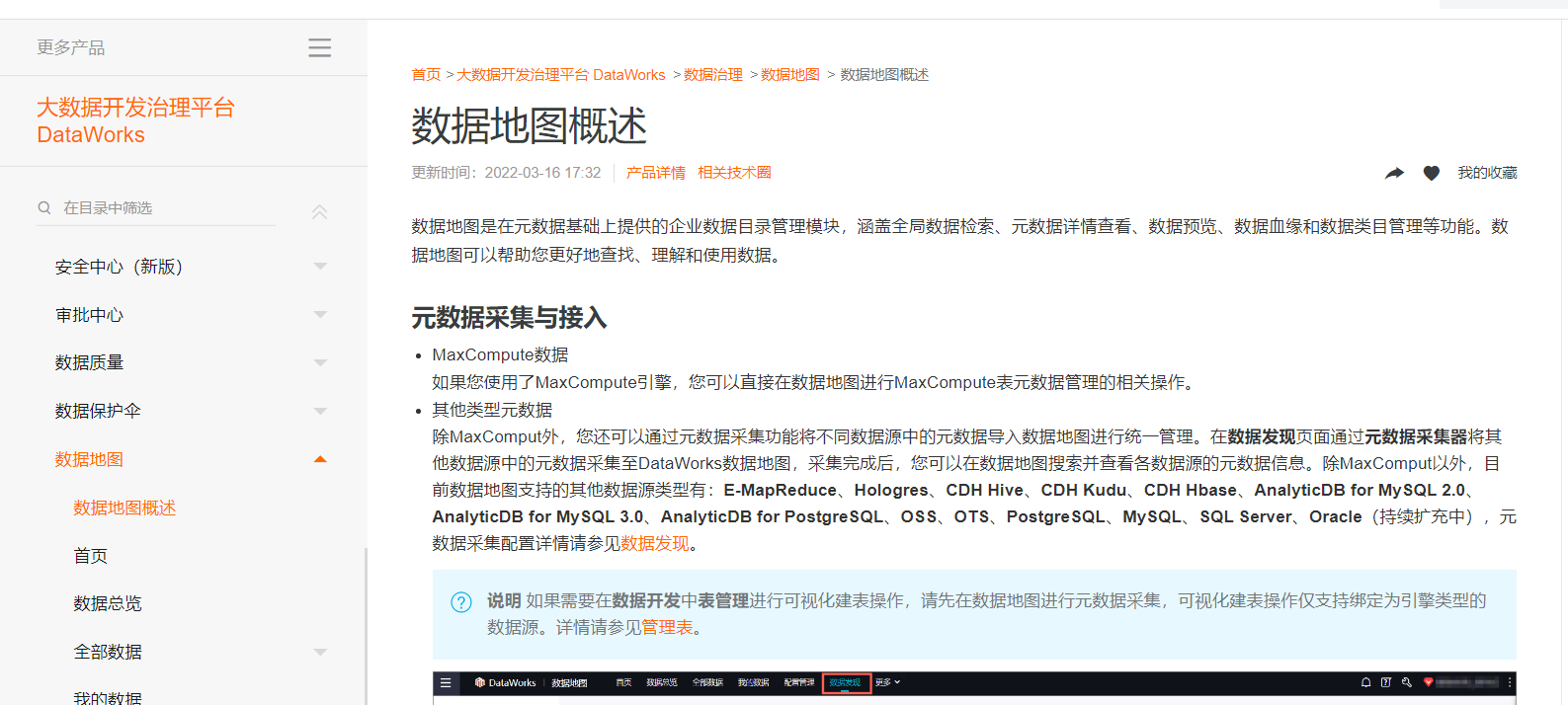Click the 数据地图概述 page title

[x=530, y=126]
